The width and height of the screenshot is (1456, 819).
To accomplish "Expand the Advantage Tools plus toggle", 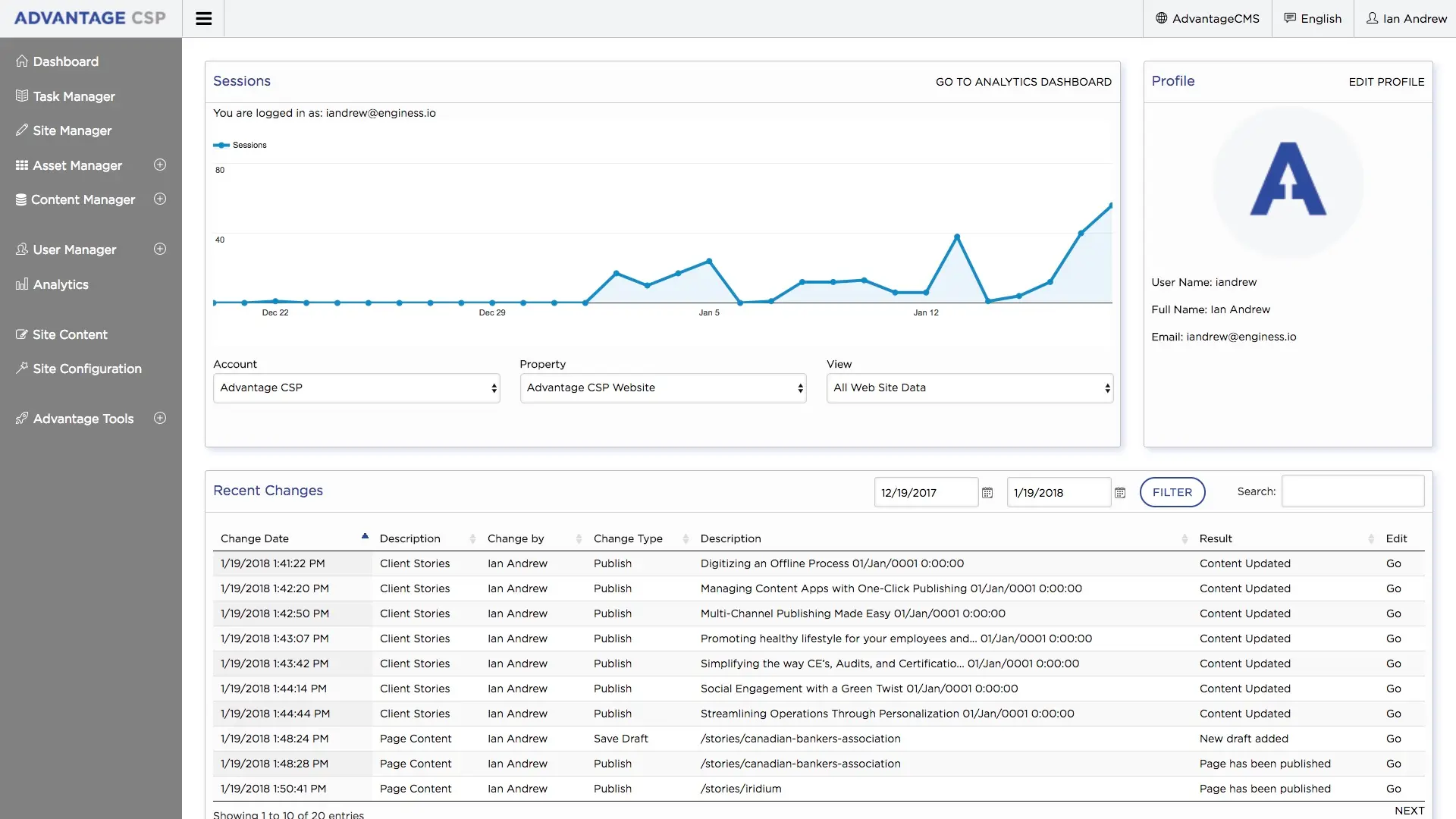I will 160,419.
